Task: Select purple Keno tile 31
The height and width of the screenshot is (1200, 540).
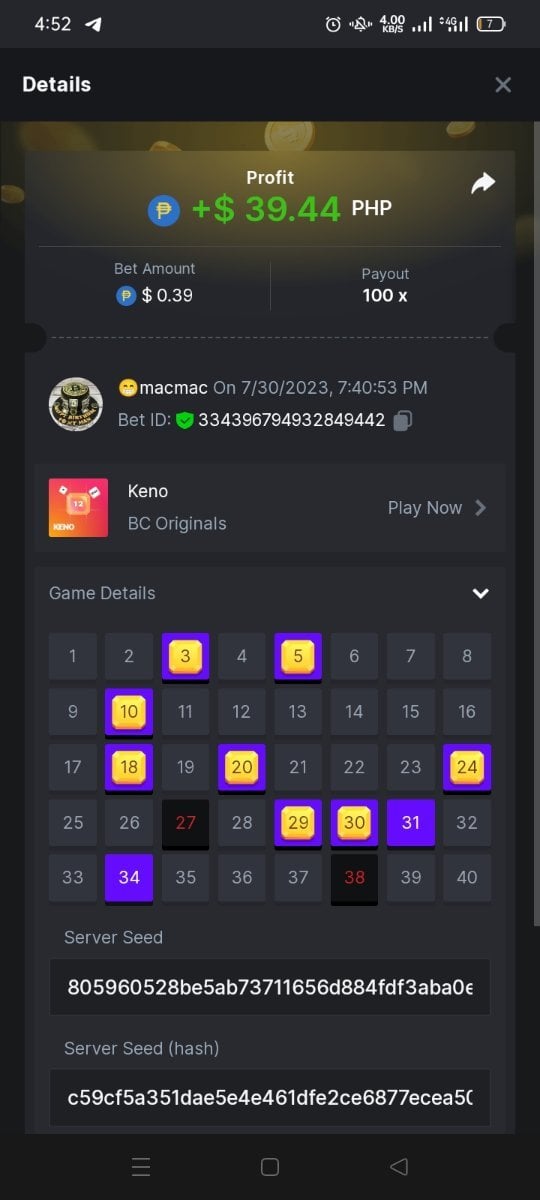Action: (x=411, y=824)
